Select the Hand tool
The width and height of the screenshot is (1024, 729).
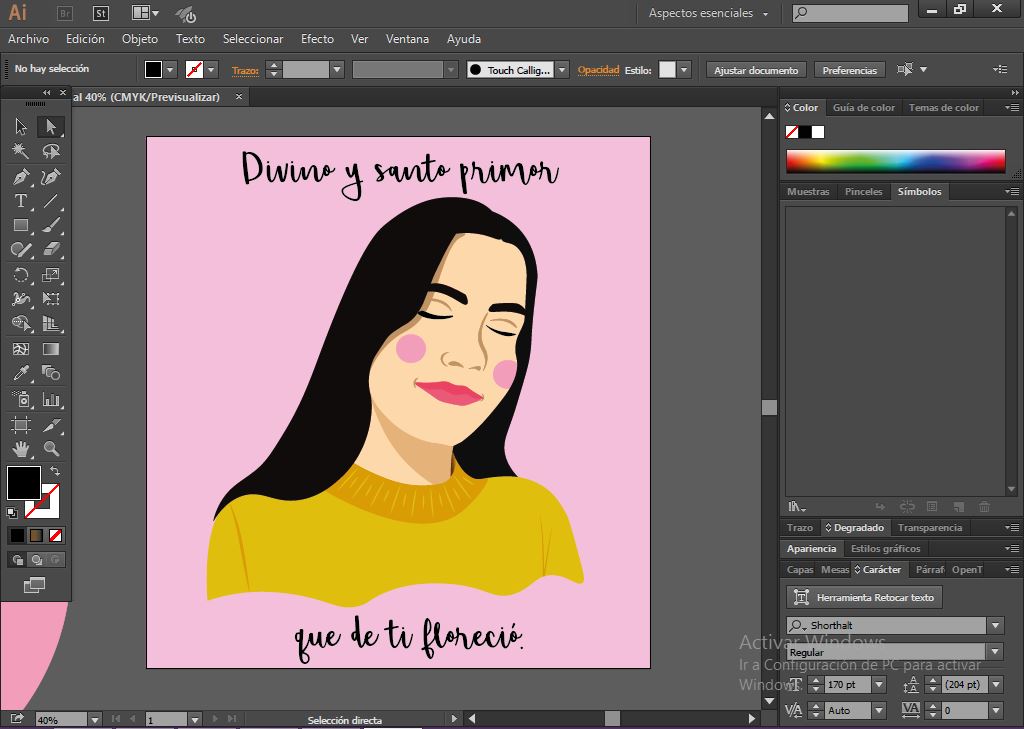tap(21, 449)
